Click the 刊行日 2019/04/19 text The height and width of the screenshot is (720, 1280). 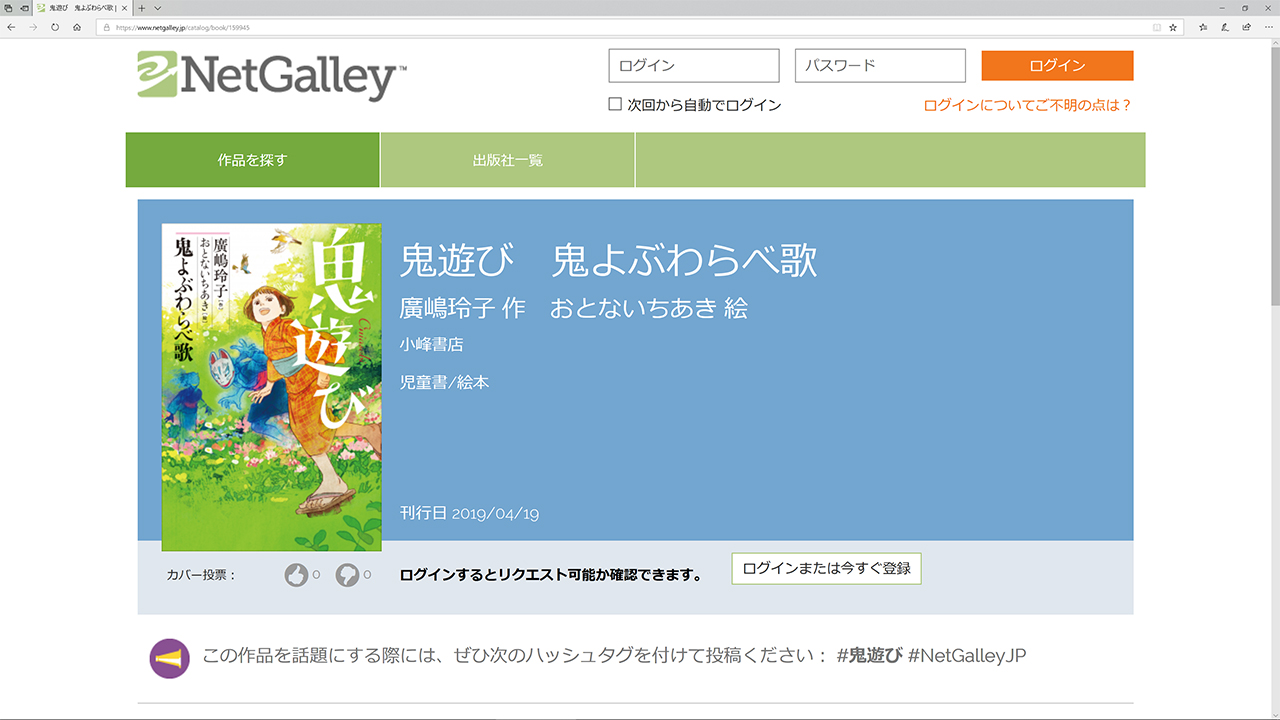(x=469, y=514)
